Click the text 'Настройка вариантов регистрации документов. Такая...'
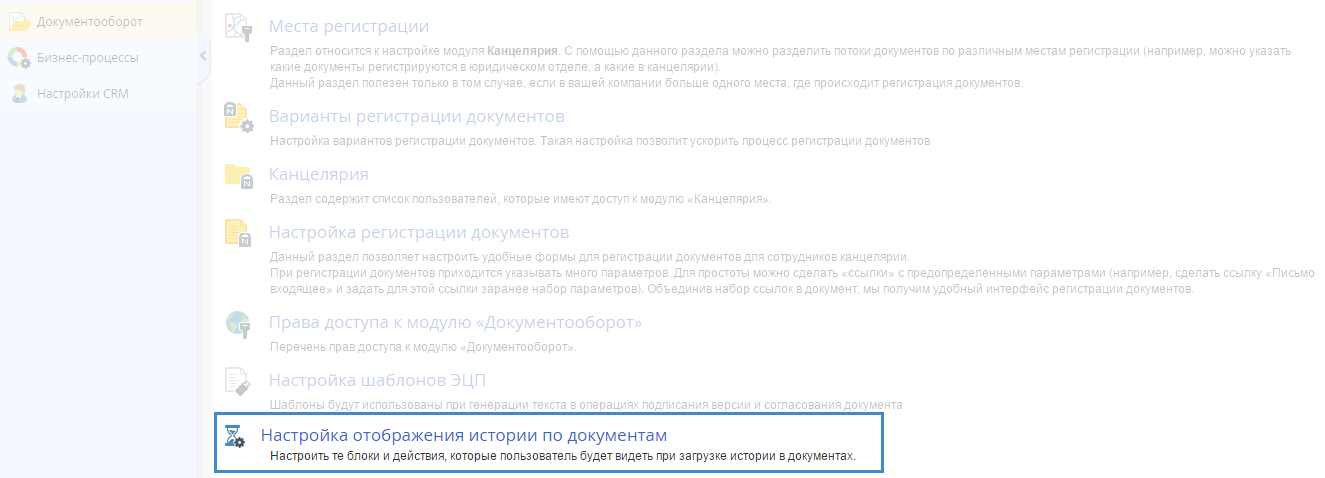Viewport: 1325px width, 478px height. (x=601, y=141)
